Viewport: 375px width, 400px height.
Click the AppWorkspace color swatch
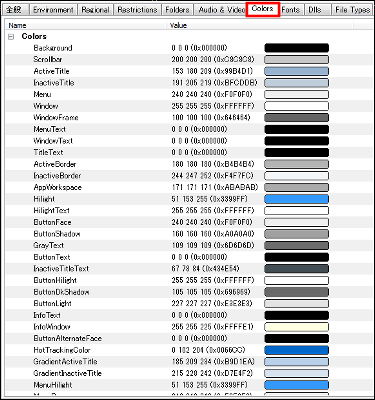click(297, 187)
